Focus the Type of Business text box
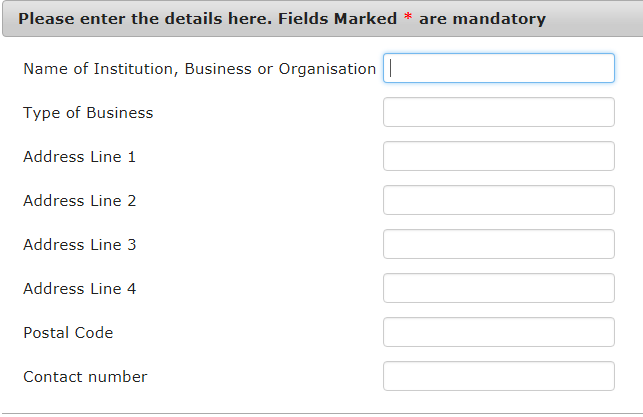The width and height of the screenshot is (643, 417). pos(498,112)
